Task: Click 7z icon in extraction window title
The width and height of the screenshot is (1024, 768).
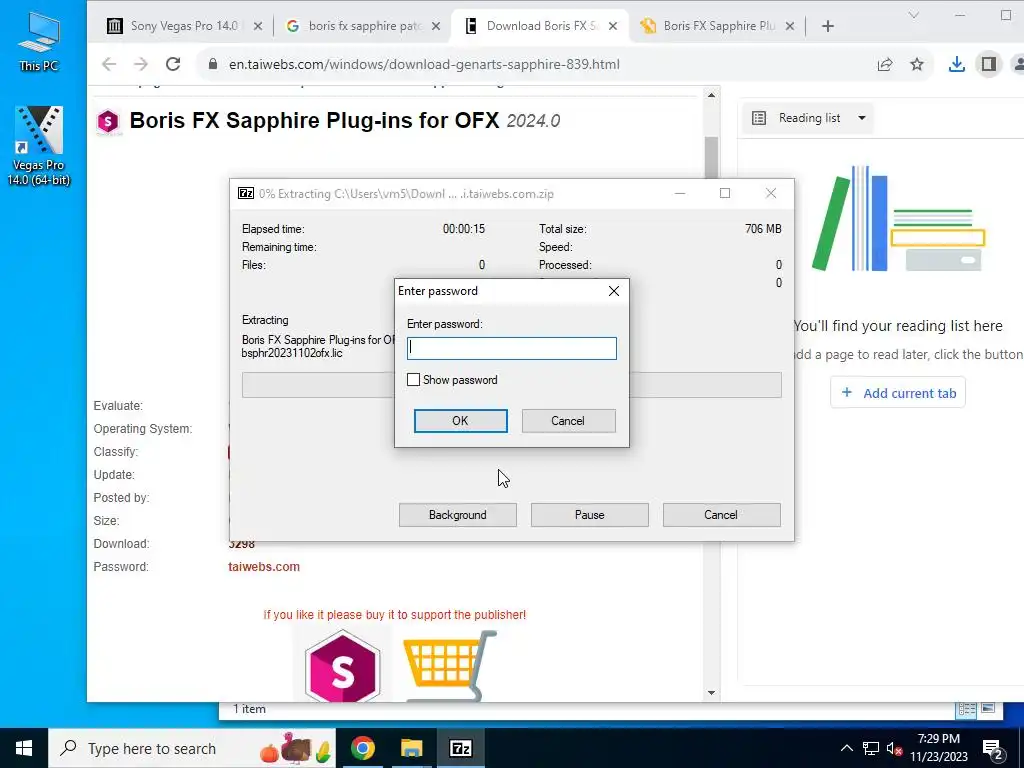Action: 246,193
